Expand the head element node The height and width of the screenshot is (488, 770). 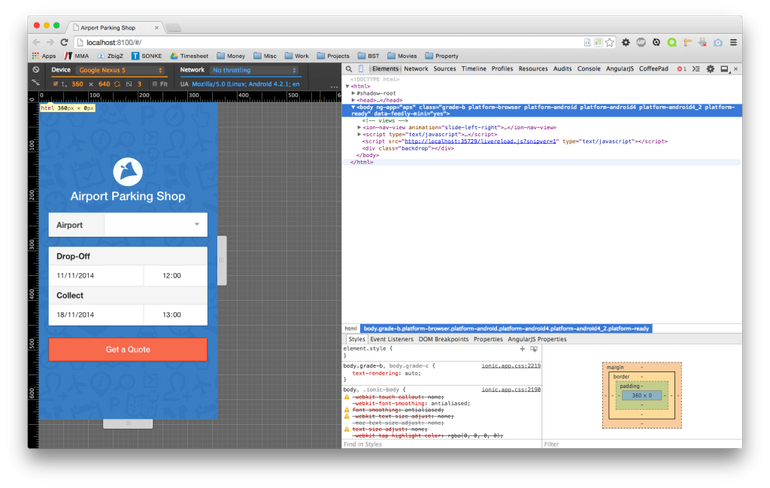[x=354, y=100]
